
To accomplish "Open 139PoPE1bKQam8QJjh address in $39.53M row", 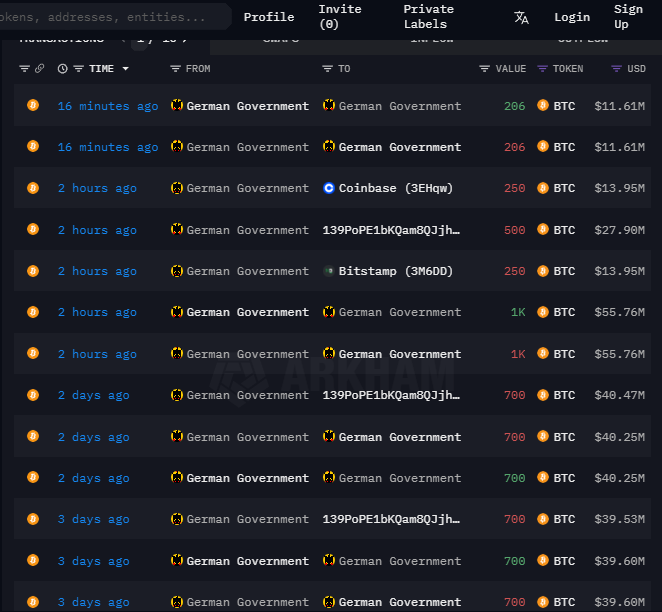I will point(391,519).
